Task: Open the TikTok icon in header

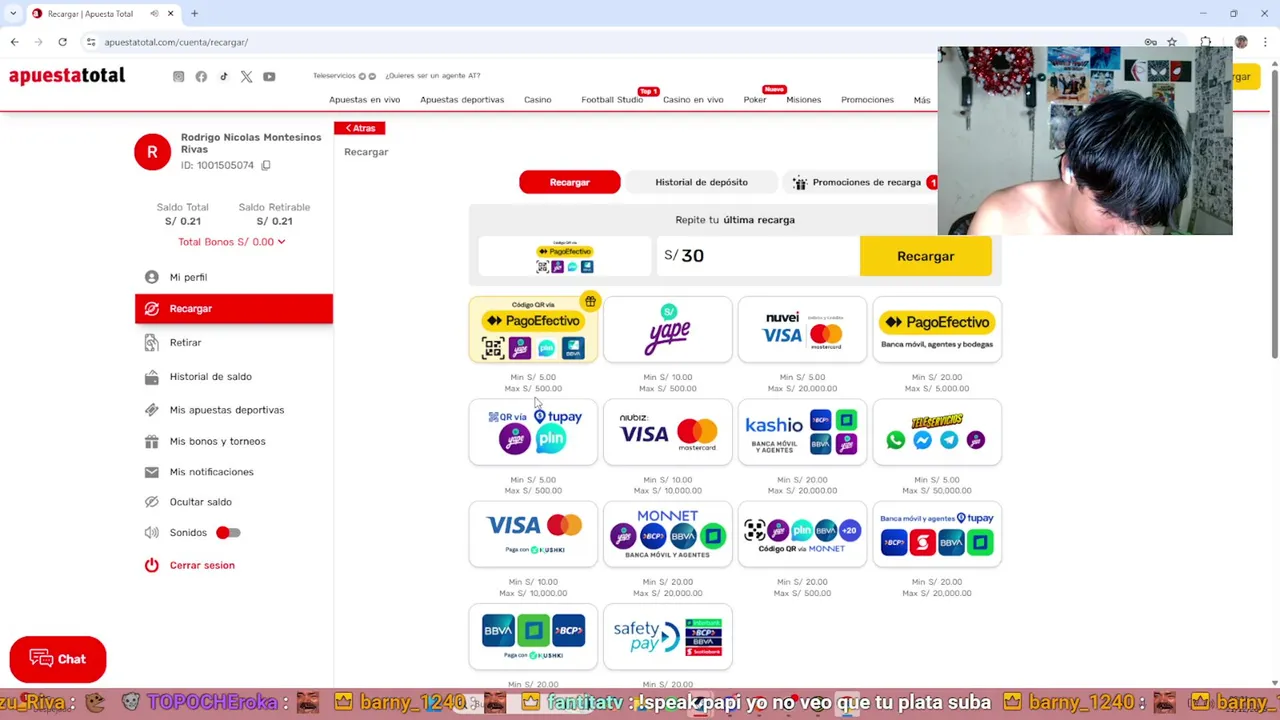Action: tap(223, 76)
